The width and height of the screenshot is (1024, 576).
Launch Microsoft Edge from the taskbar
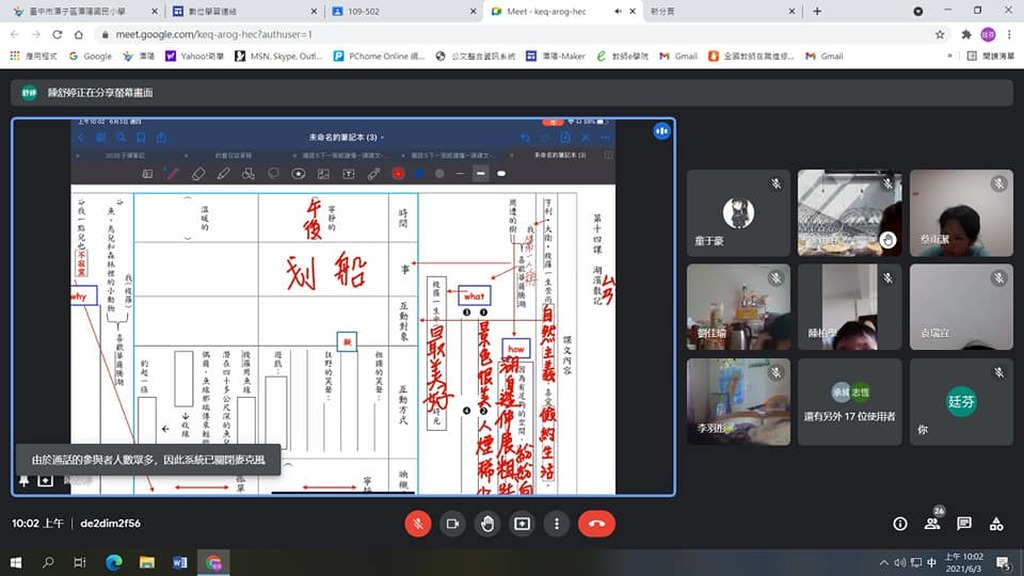[x=114, y=562]
